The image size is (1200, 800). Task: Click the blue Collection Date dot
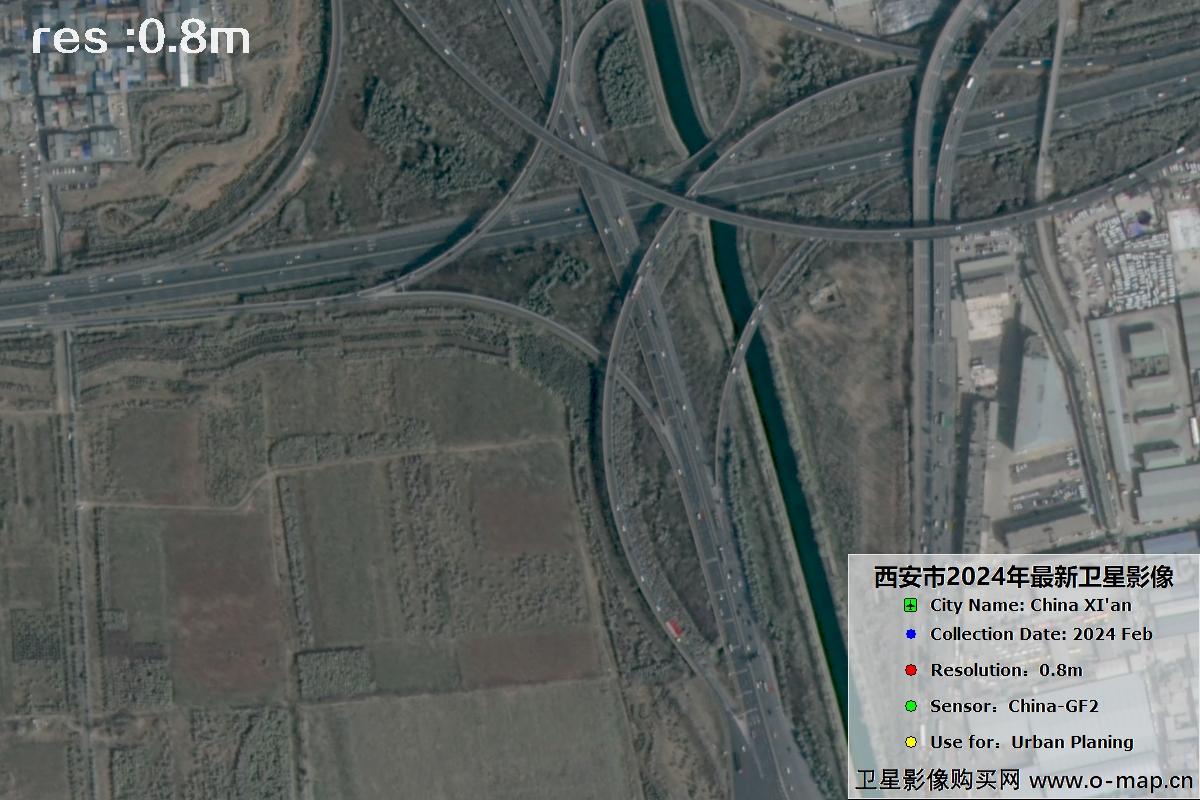[910, 634]
